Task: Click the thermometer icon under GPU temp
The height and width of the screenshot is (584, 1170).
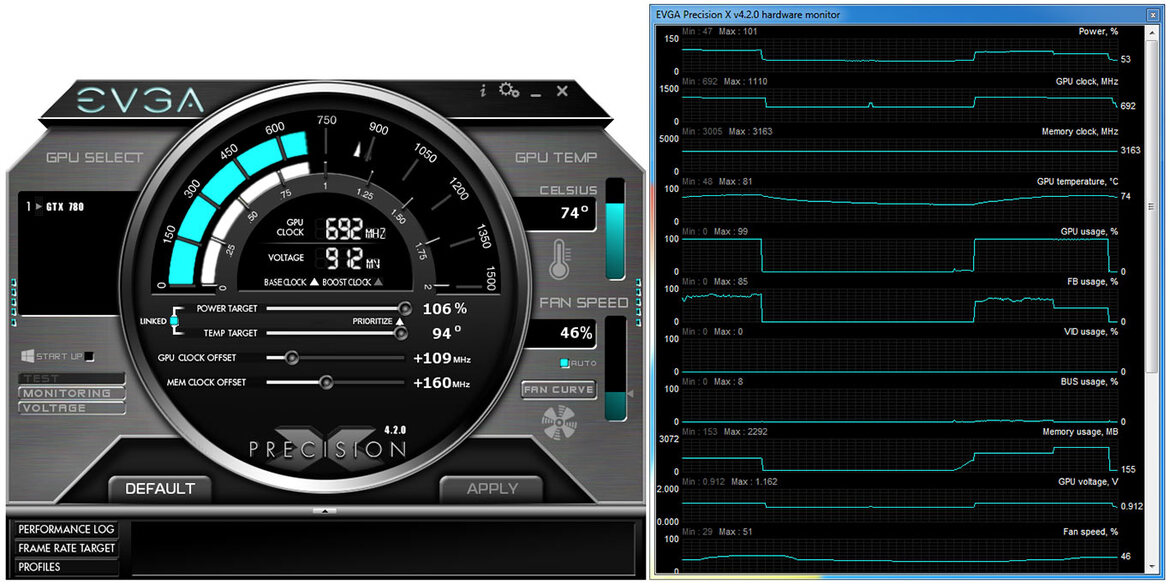Action: [x=557, y=258]
